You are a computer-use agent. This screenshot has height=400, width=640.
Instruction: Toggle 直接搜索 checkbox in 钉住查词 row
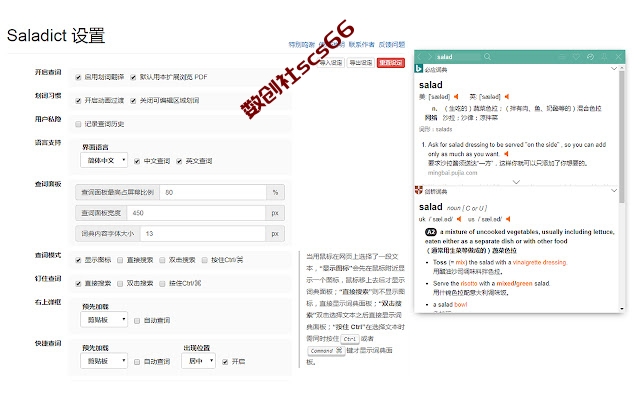pos(78,284)
